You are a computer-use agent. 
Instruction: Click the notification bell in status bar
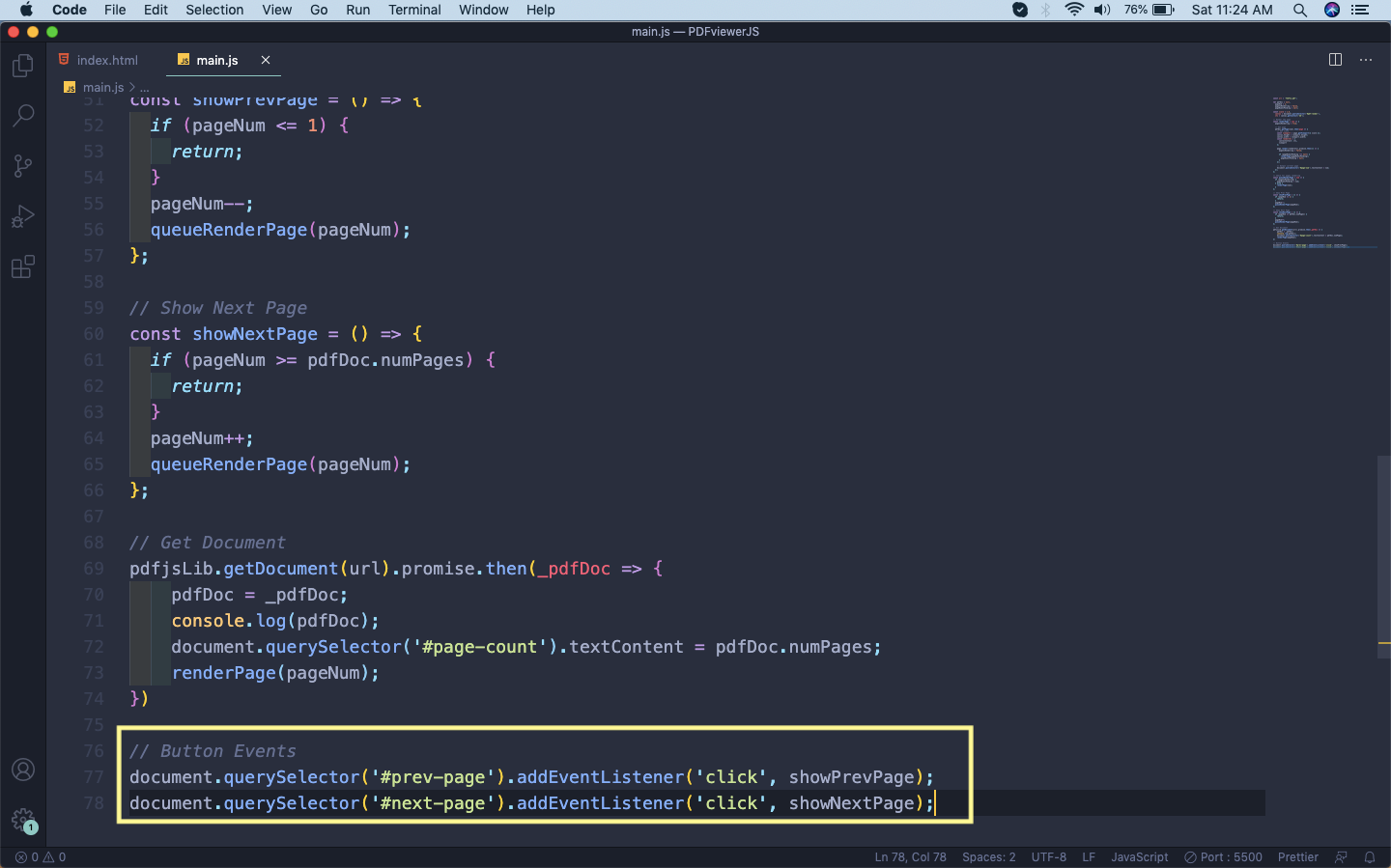point(1370,856)
